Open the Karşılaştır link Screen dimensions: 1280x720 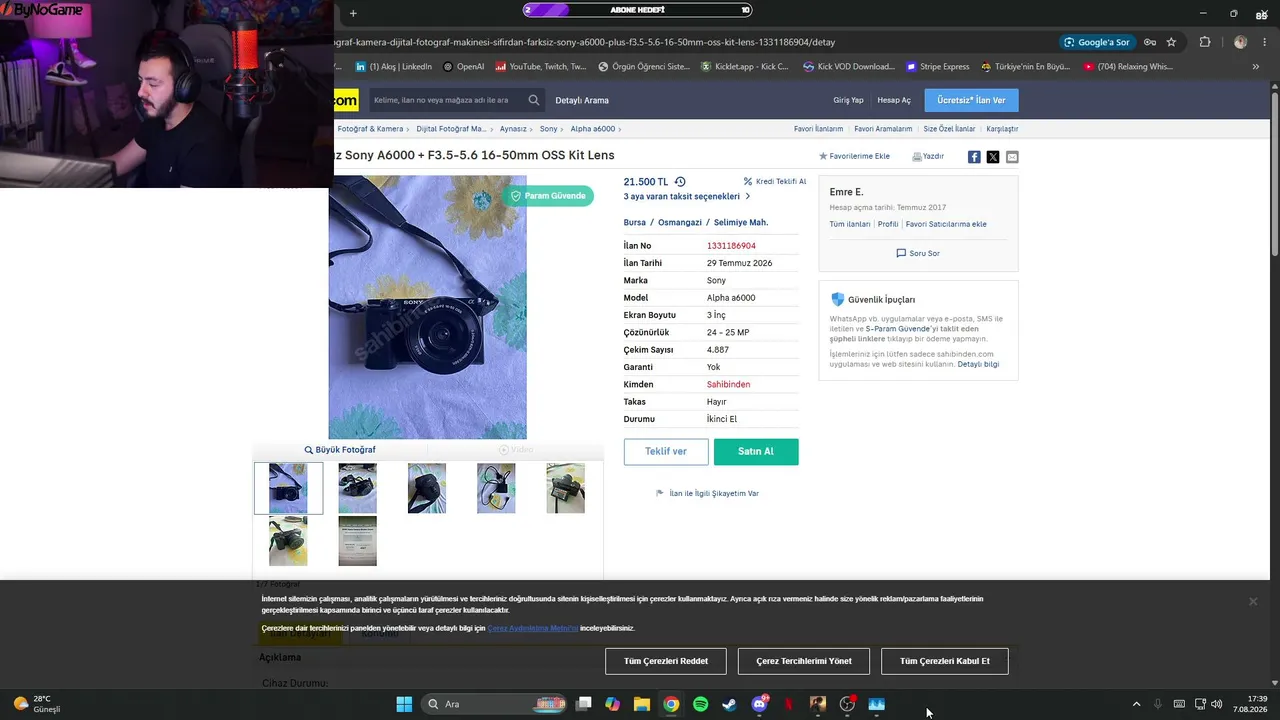point(1002,129)
